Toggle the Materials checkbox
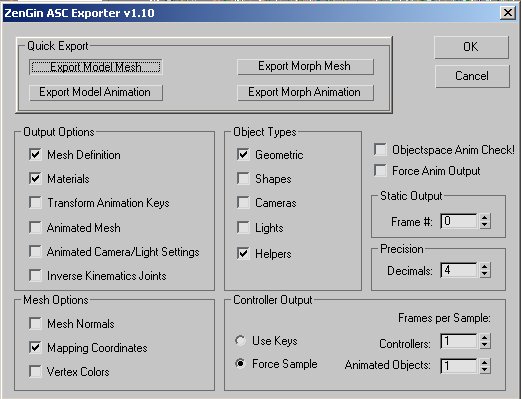Image resolution: width=522 pixels, height=399 pixels. (35, 179)
